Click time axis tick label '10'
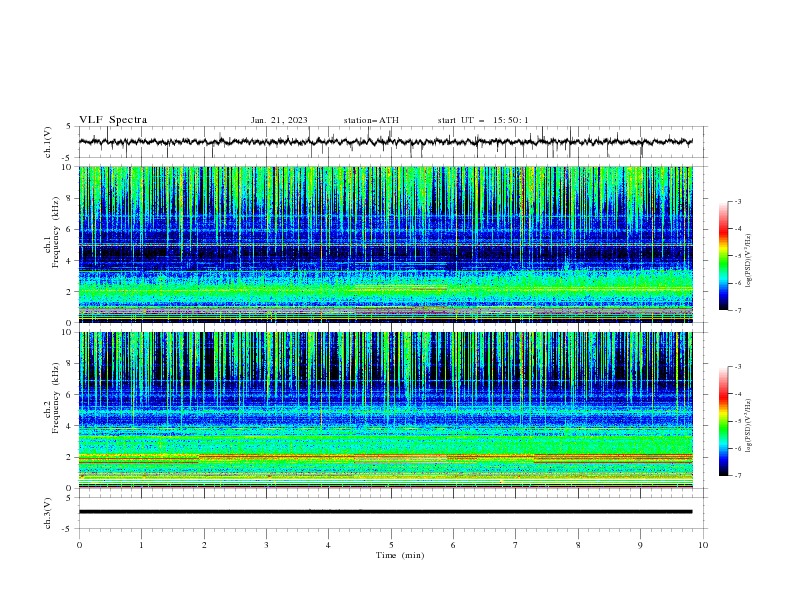 pos(703,545)
